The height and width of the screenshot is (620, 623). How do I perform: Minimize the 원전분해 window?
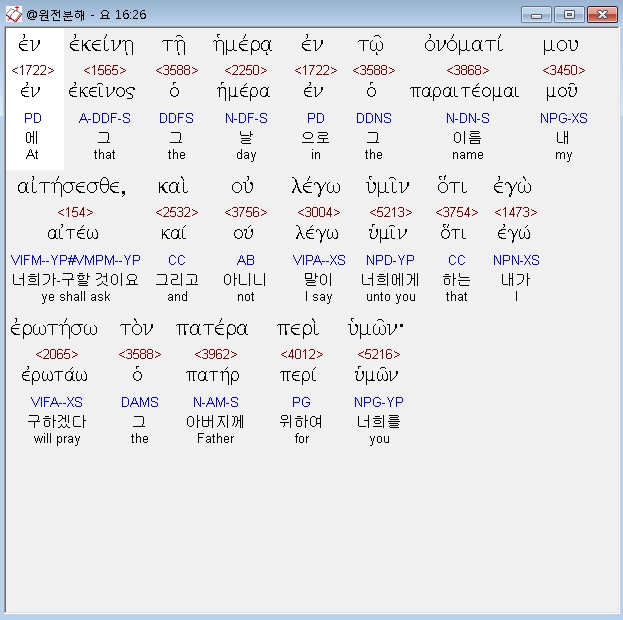click(536, 15)
